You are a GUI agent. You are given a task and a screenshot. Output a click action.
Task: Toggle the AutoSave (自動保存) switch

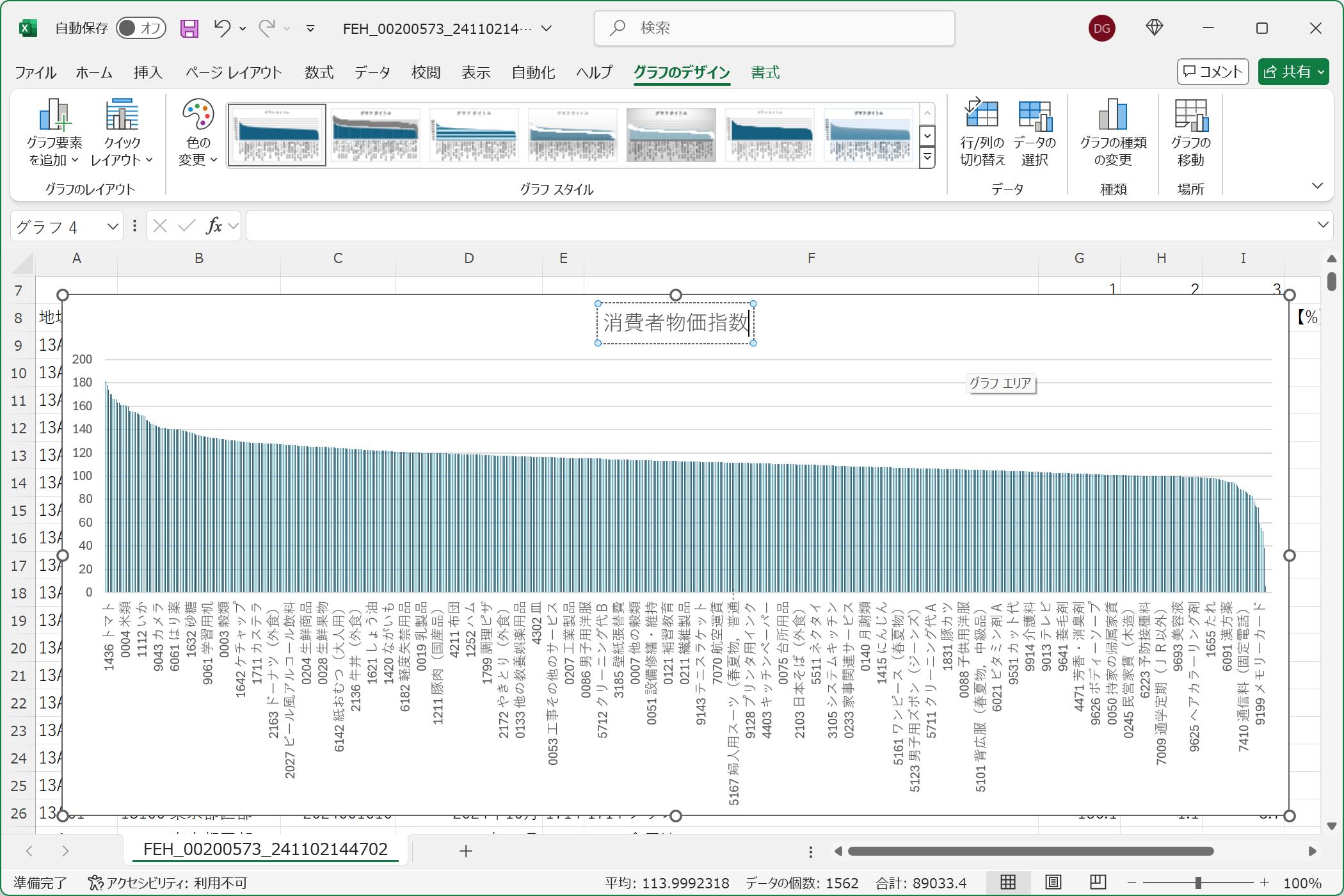[141, 28]
